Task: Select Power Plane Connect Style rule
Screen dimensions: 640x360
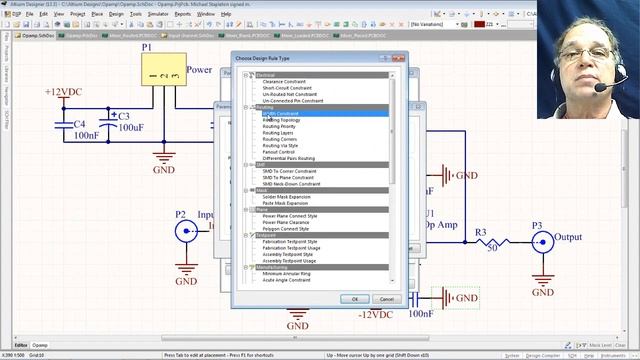Action: 289,216
